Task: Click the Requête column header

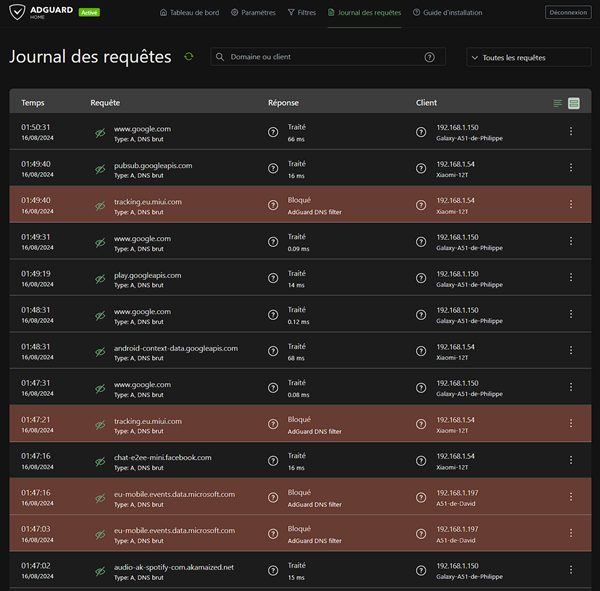Action: (x=105, y=103)
